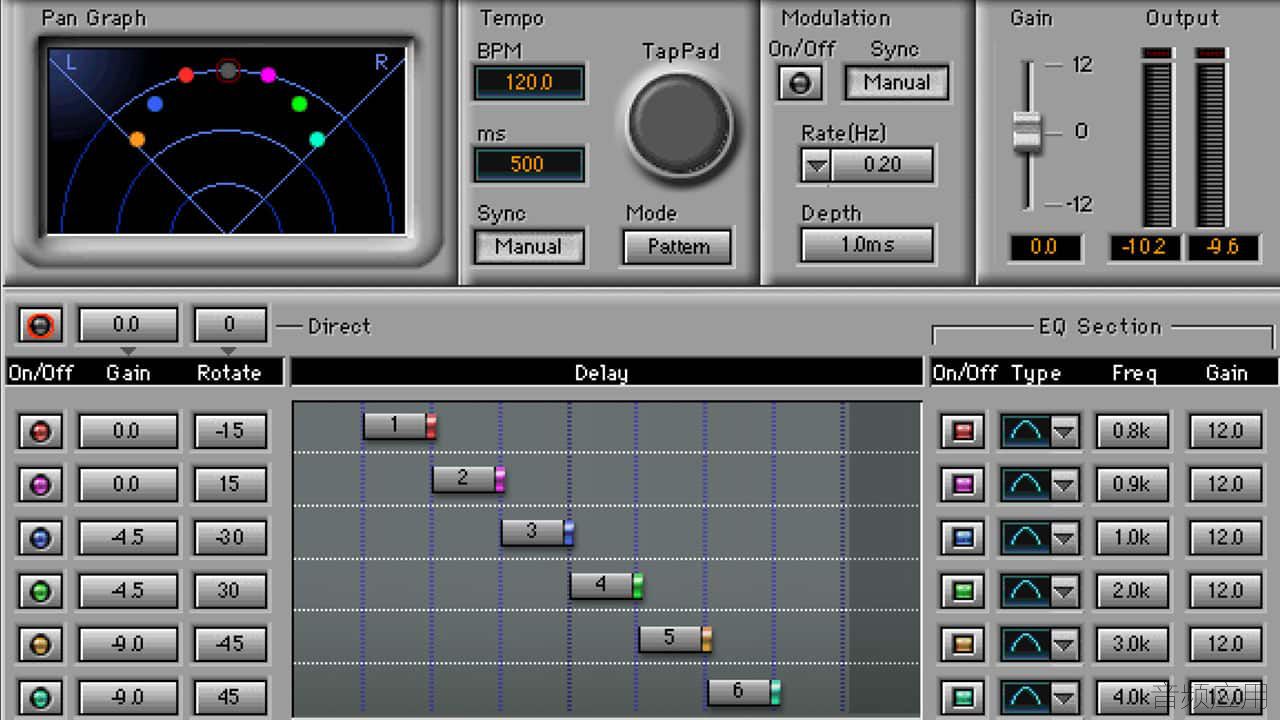Toggle EQ on/off for magenta tap
Screen dimensions: 1280x720
(x=964, y=485)
